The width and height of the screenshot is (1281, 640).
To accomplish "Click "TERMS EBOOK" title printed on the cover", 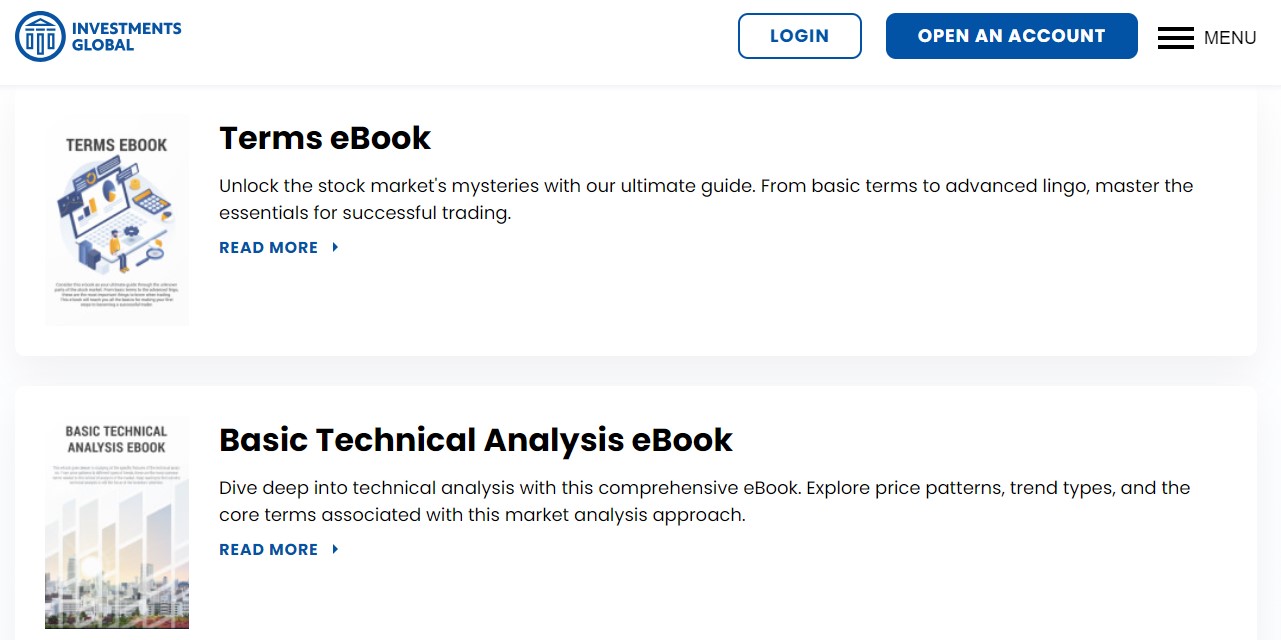I will click(x=117, y=145).
